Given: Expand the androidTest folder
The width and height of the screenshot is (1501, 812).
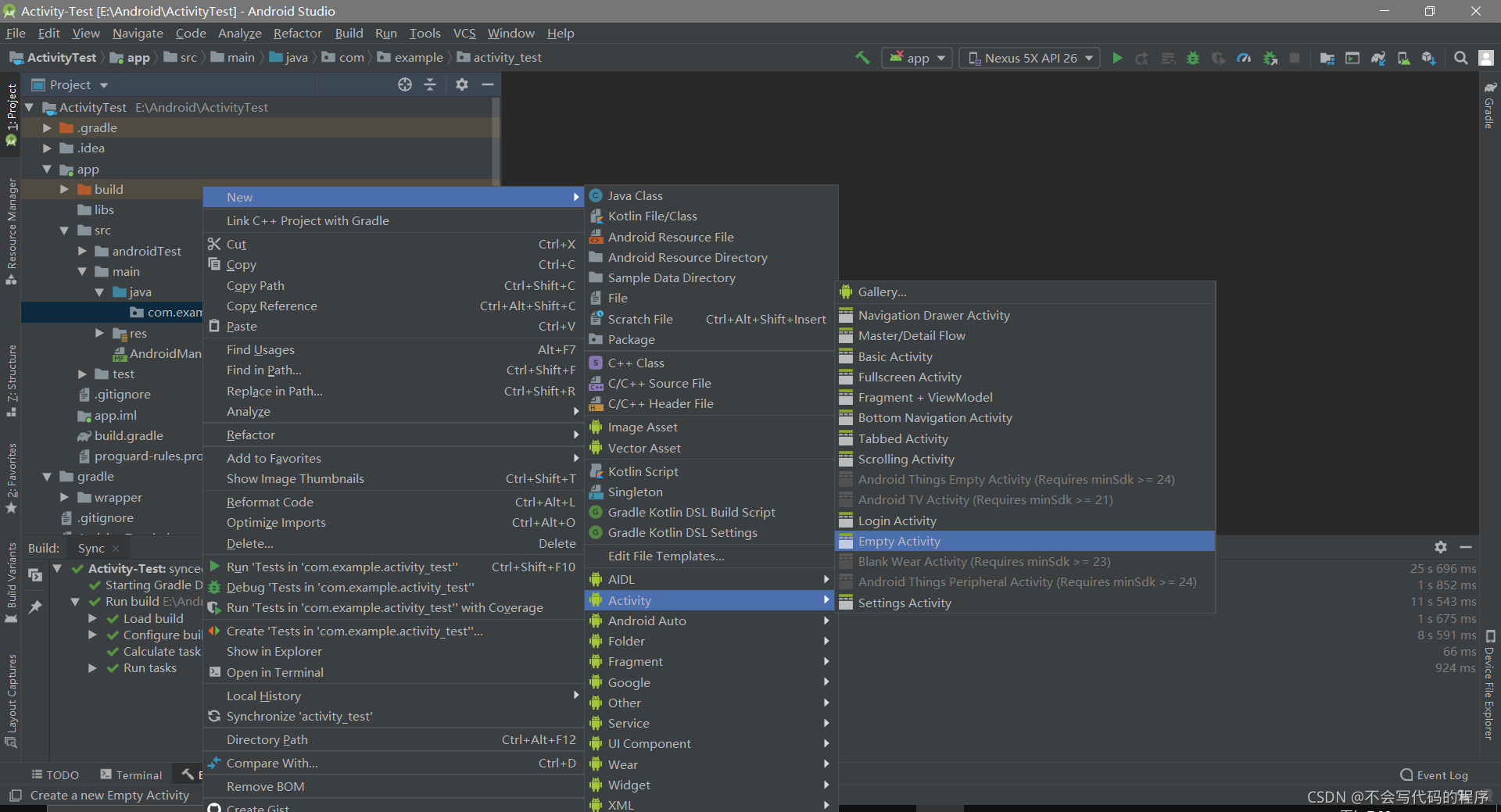Looking at the screenshot, I should point(82,251).
